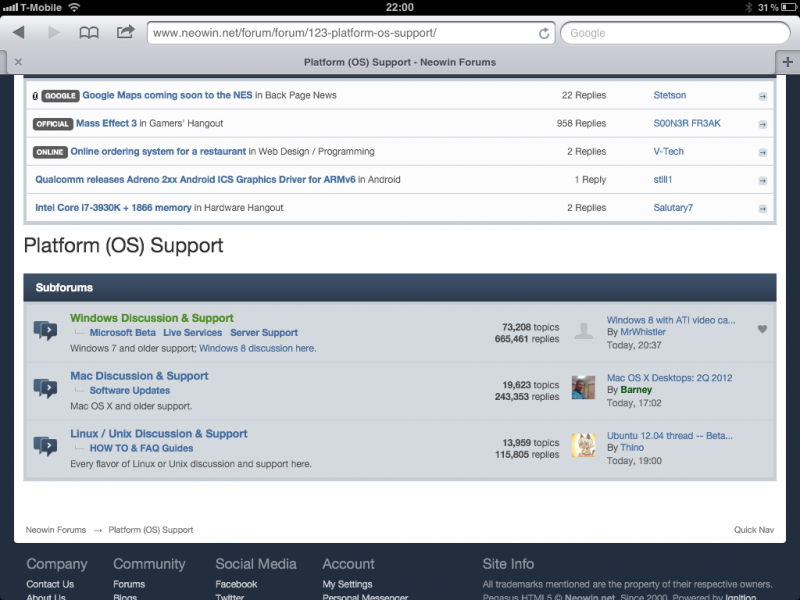Open HOW TO & FAQ Guides subforum
The width and height of the screenshot is (800, 600).
141,448
